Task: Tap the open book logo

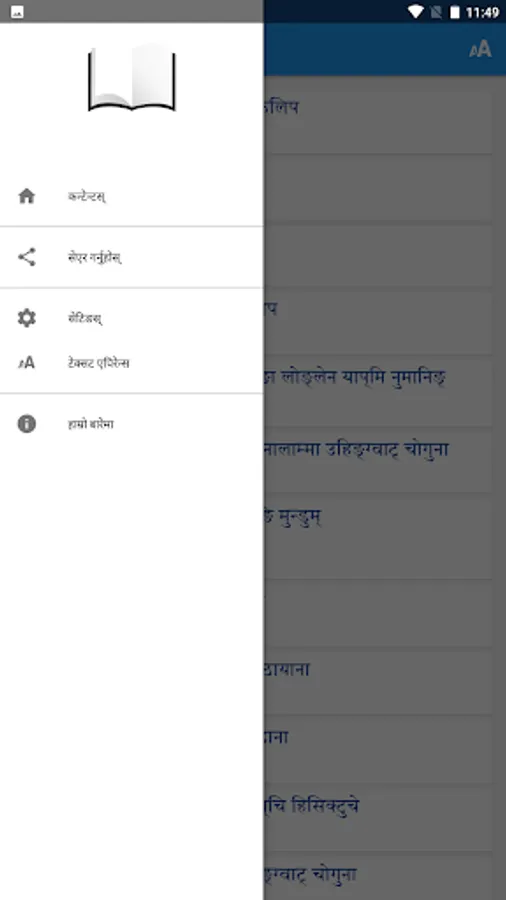Action: 132,78
